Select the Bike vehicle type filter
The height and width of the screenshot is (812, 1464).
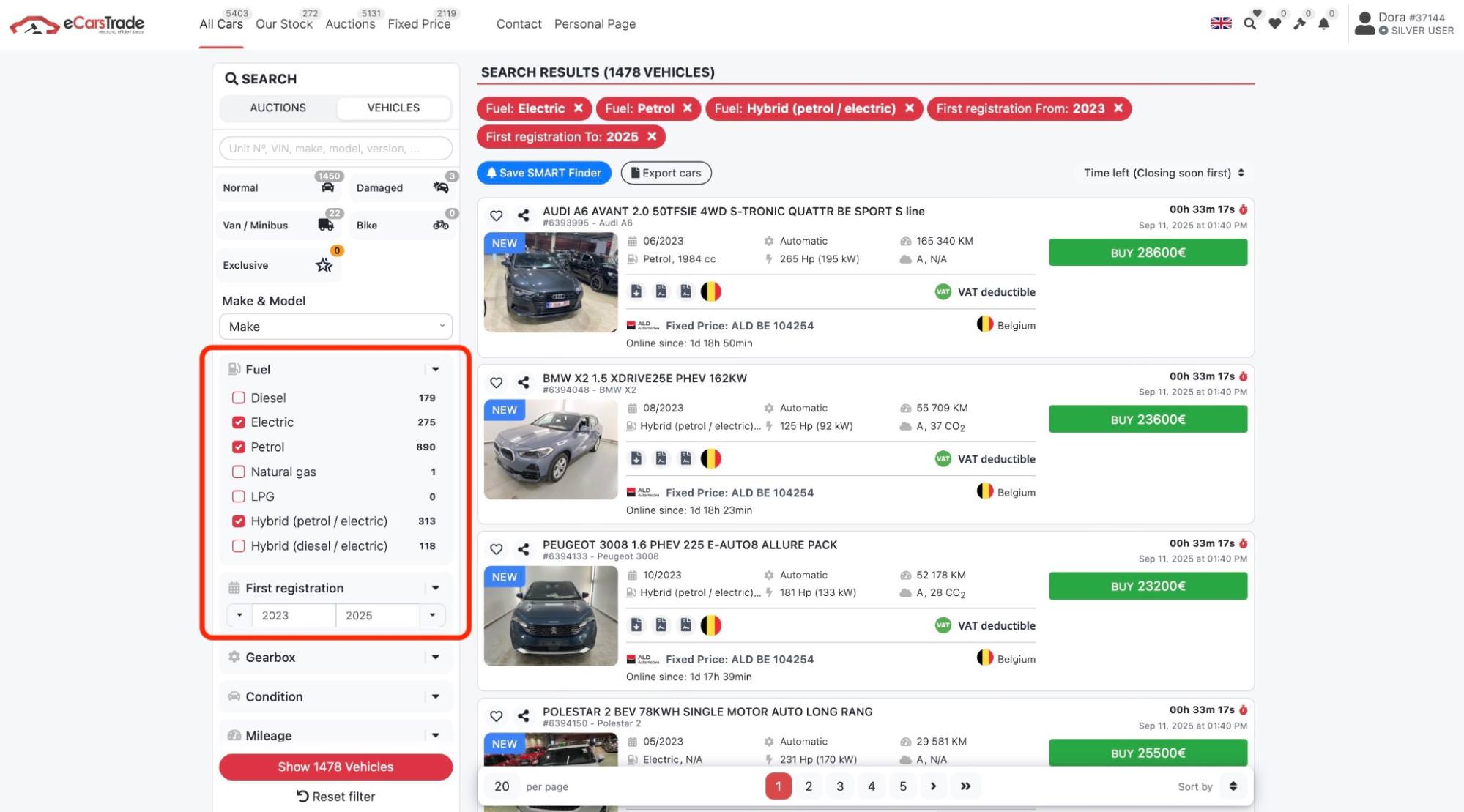[403, 225]
